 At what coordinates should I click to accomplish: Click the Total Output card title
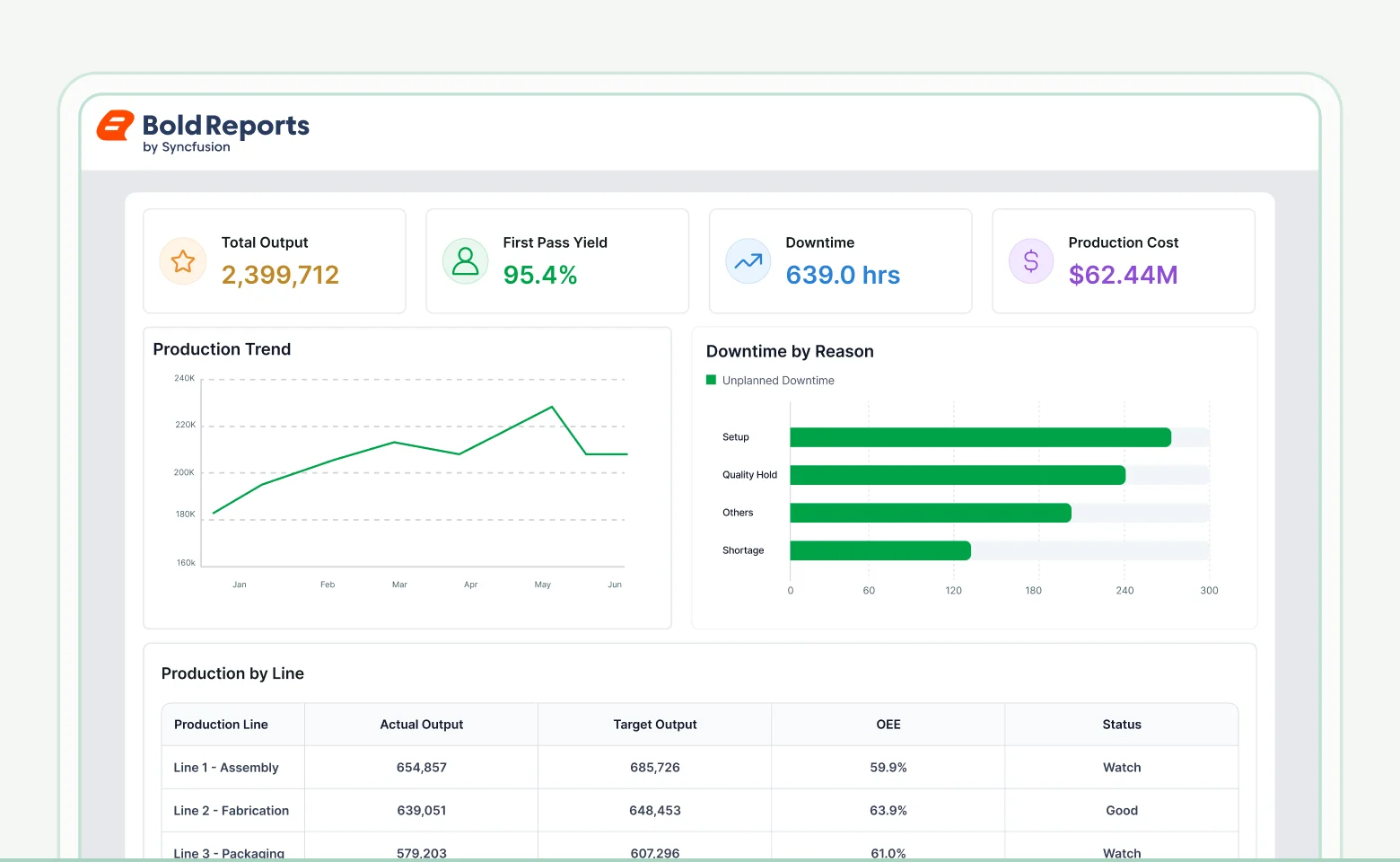tap(265, 242)
